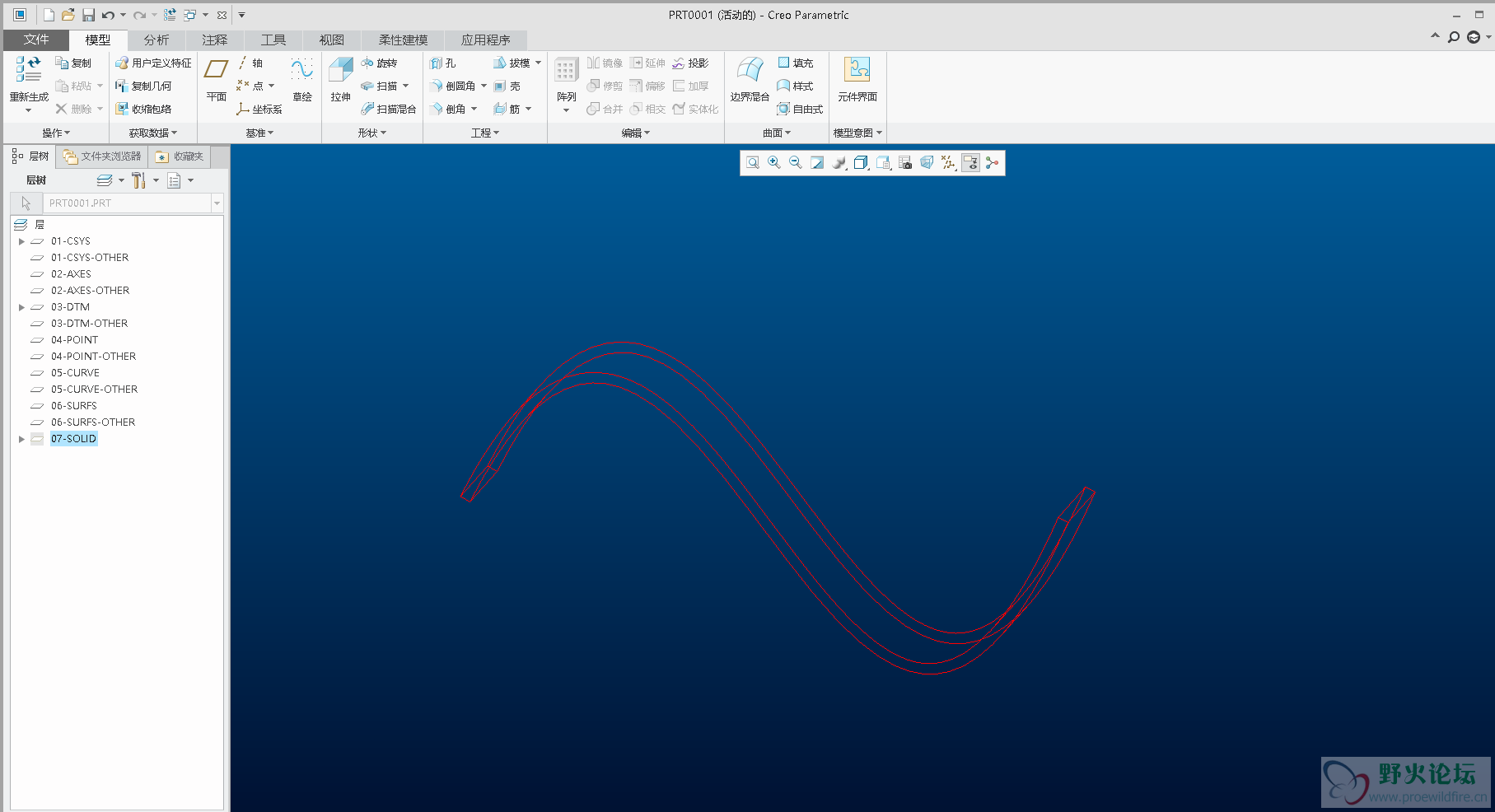Screen dimensions: 1495x812
Task: Open Boundary Blend (边界混合) tool
Action: (x=750, y=81)
